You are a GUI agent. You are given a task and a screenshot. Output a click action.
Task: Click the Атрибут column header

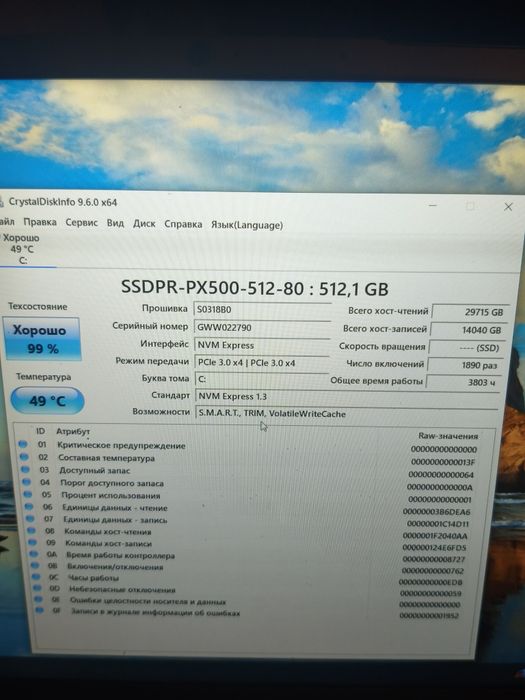[x=73, y=431]
